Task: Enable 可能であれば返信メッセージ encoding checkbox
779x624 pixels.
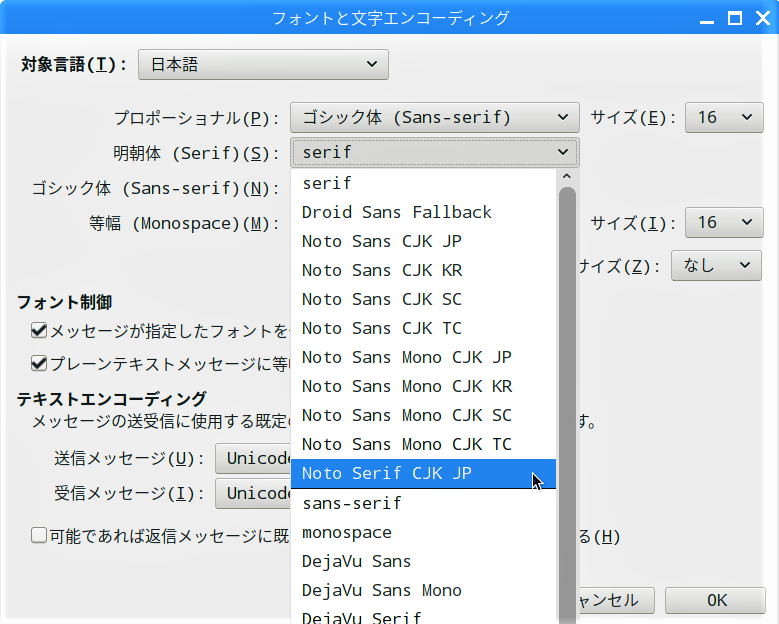Action: (39, 536)
